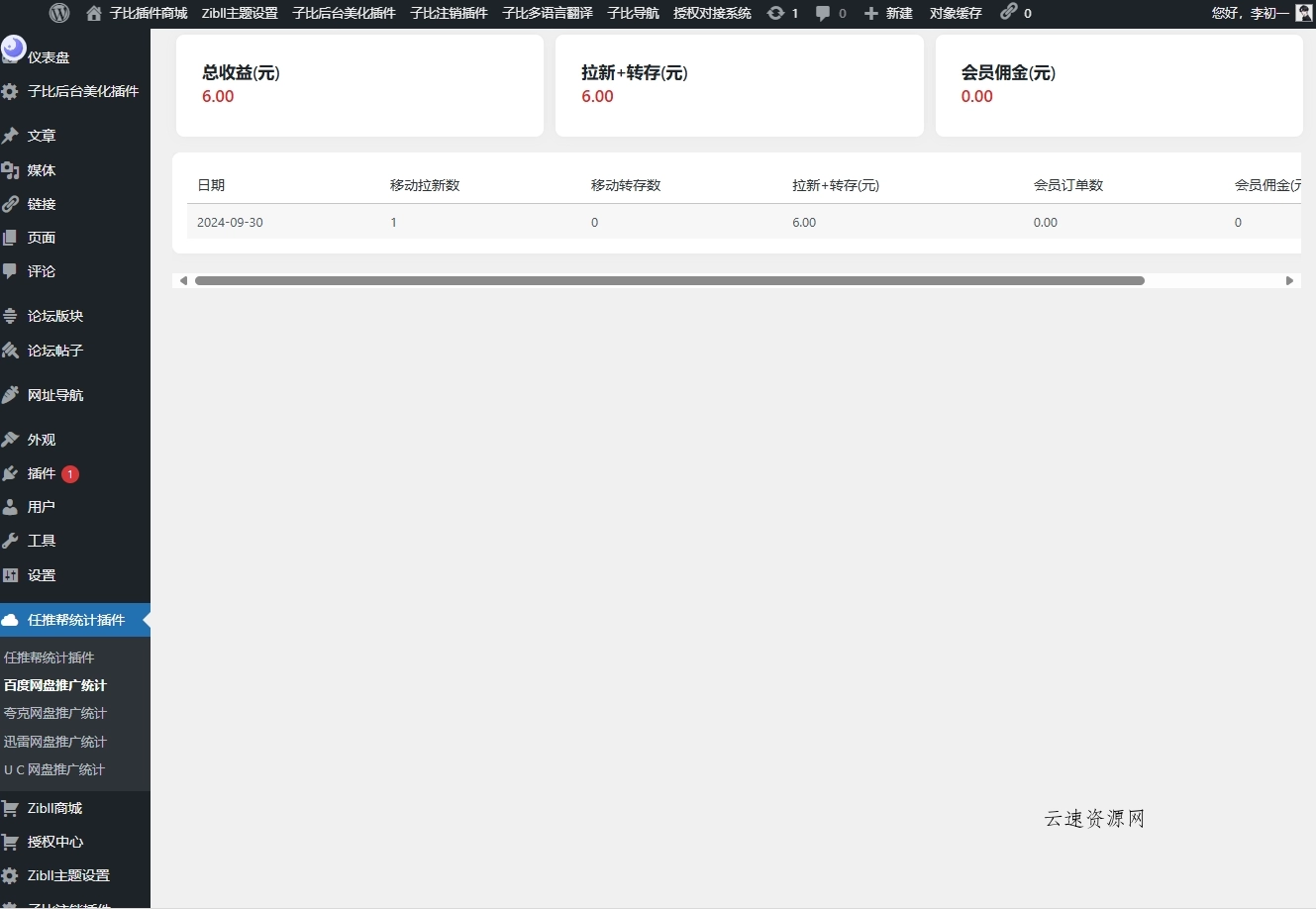Open the 新建 new content dropdown
This screenshot has width=1316, height=909.
(888, 13)
